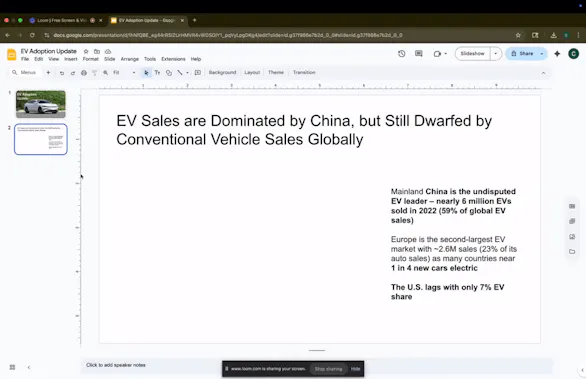The width and height of the screenshot is (586, 379).
Task: Open the Help menu
Action: pyautogui.click(x=196, y=59)
